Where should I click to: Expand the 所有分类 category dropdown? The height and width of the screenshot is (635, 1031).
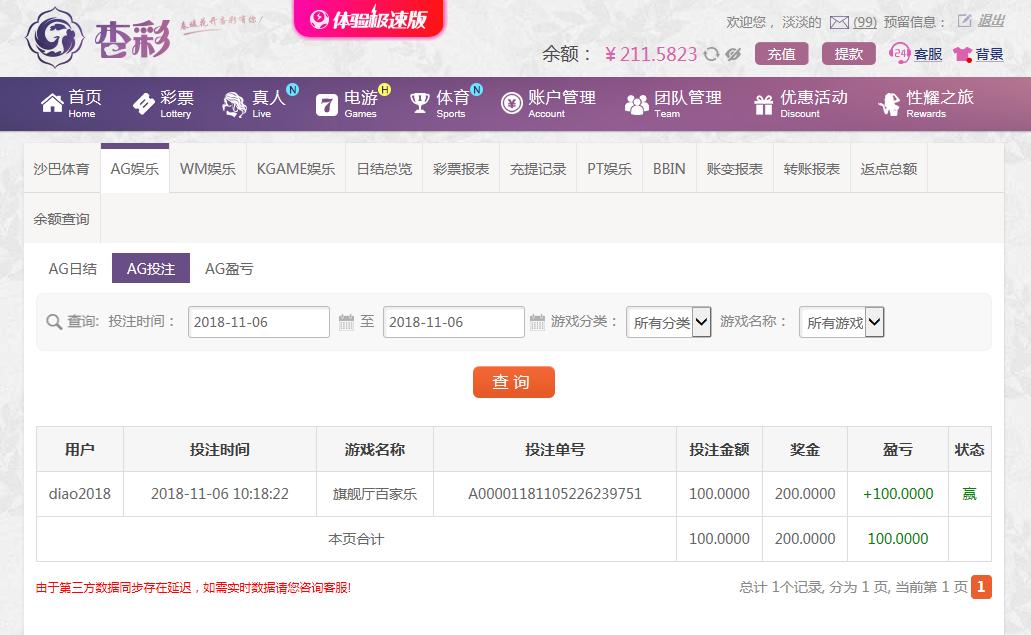pyautogui.click(x=669, y=322)
